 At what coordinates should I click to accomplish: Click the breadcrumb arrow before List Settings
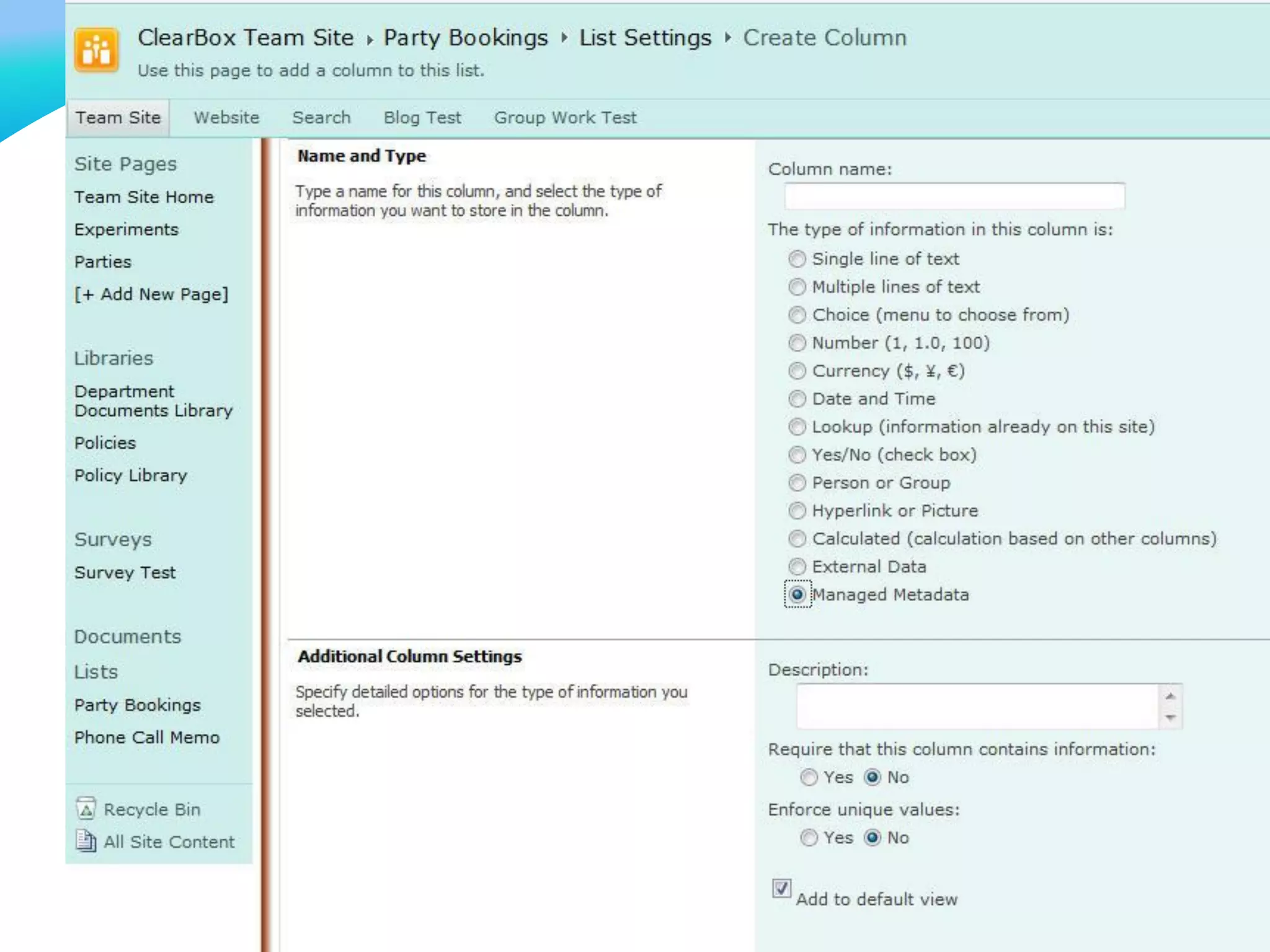point(564,38)
